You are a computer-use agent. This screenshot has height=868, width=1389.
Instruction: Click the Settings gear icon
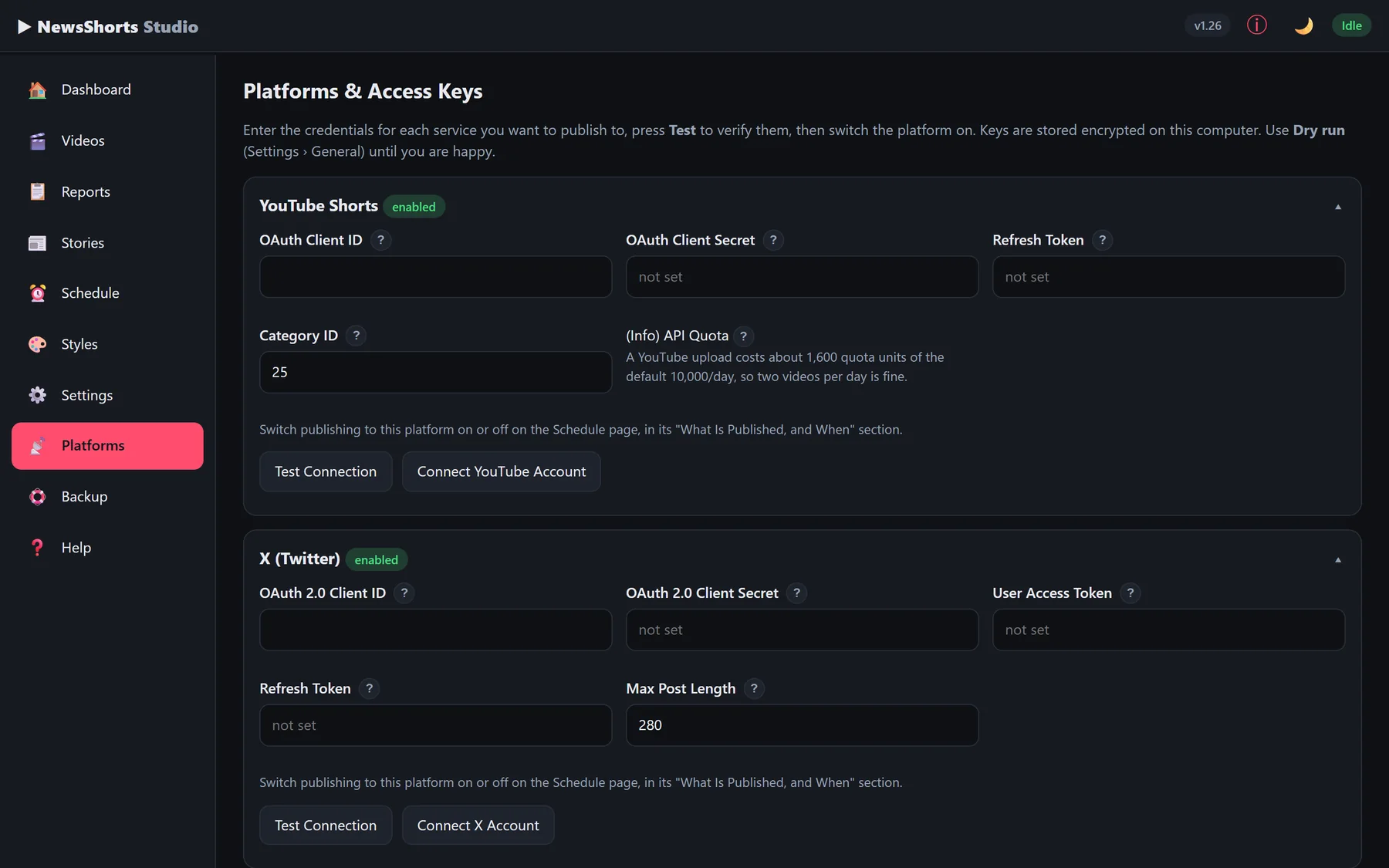click(37, 395)
